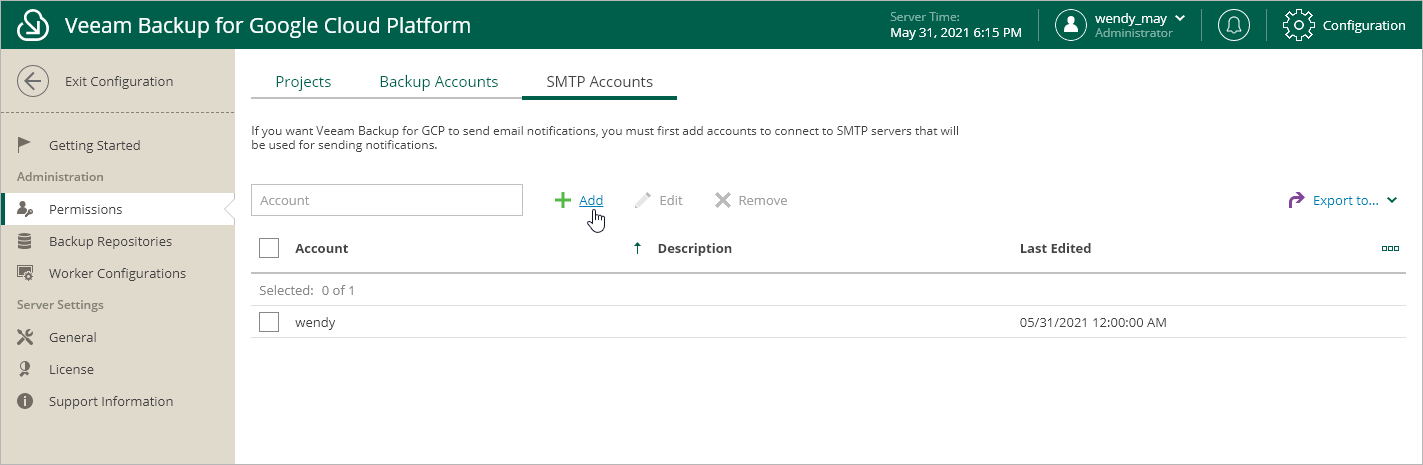Click the back arrow Exit Configuration icon

click(33, 82)
